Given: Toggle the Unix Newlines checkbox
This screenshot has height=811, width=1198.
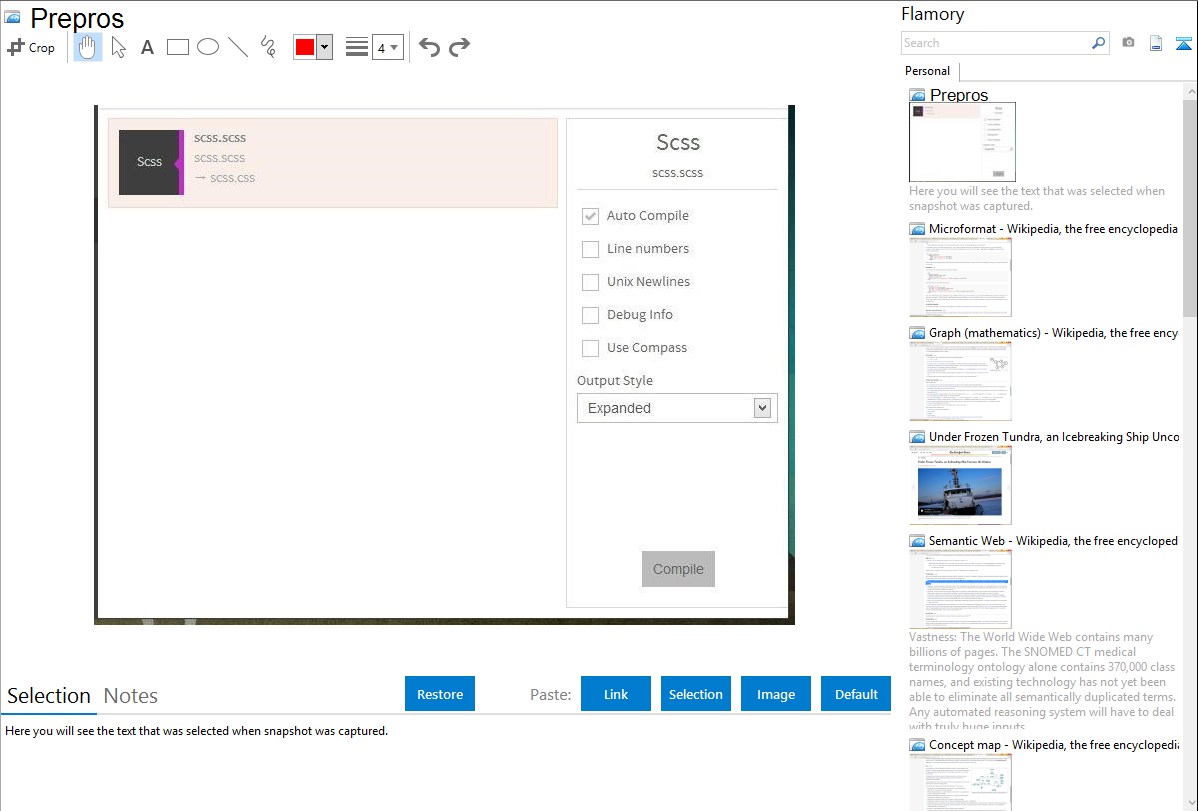Looking at the screenshot, I should point(590,282).
